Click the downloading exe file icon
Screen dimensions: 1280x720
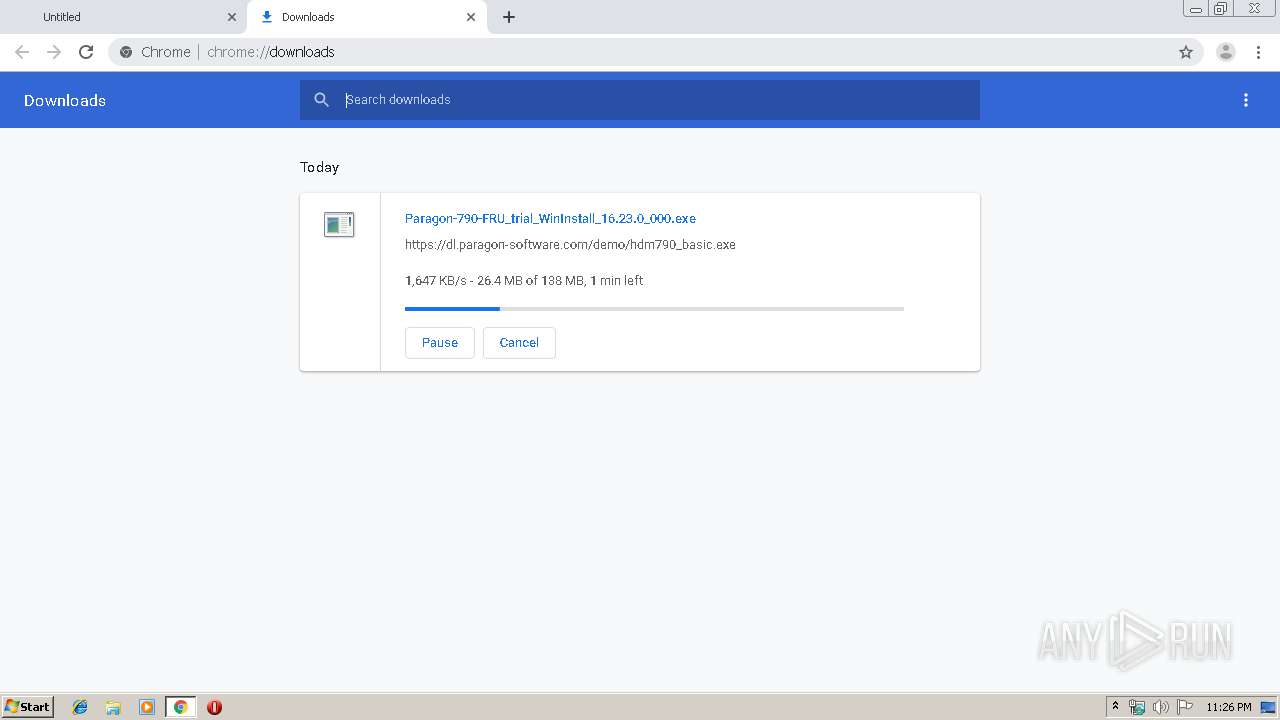point(339,224)
